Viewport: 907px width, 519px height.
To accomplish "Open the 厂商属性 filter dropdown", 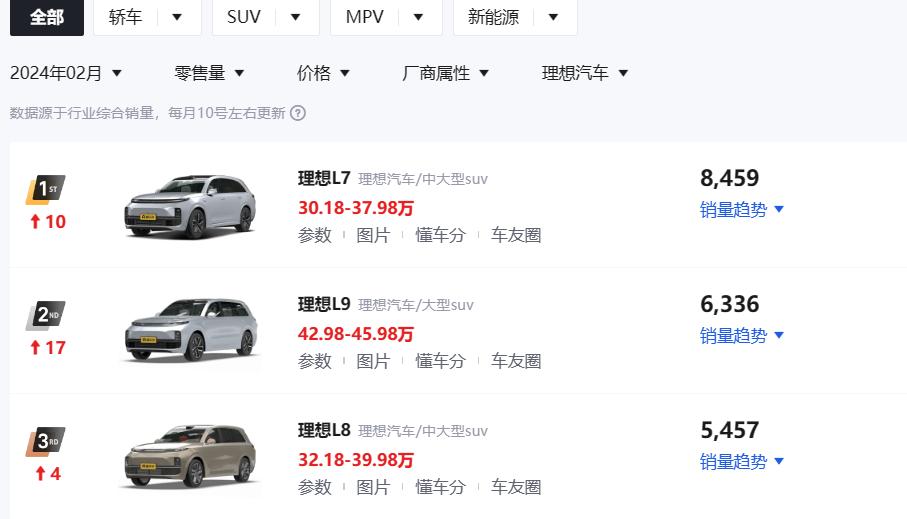I will (x=445, y=73).
